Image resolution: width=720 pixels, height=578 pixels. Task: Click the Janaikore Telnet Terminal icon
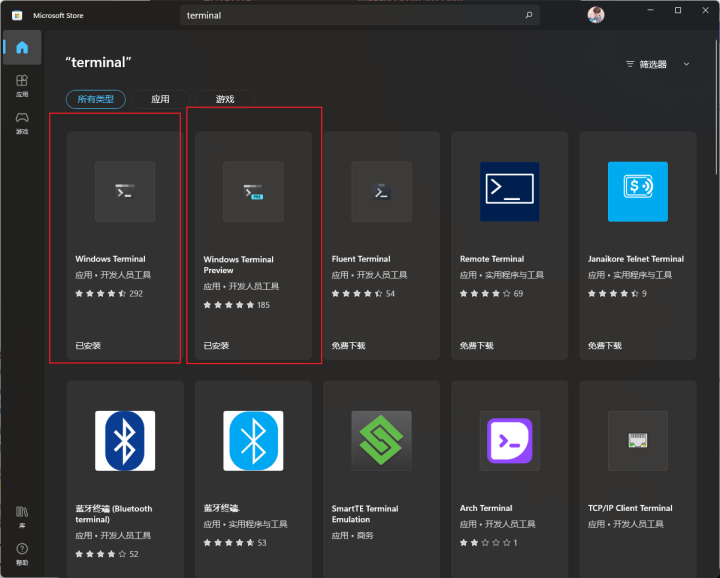(x=637, y=191)
